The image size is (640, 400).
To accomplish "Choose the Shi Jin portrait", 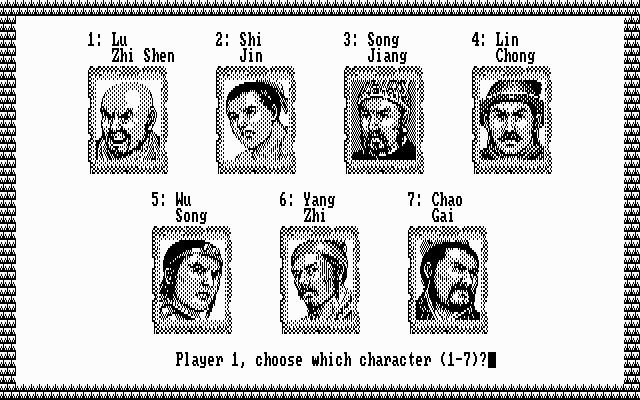I will pos(256,120).
